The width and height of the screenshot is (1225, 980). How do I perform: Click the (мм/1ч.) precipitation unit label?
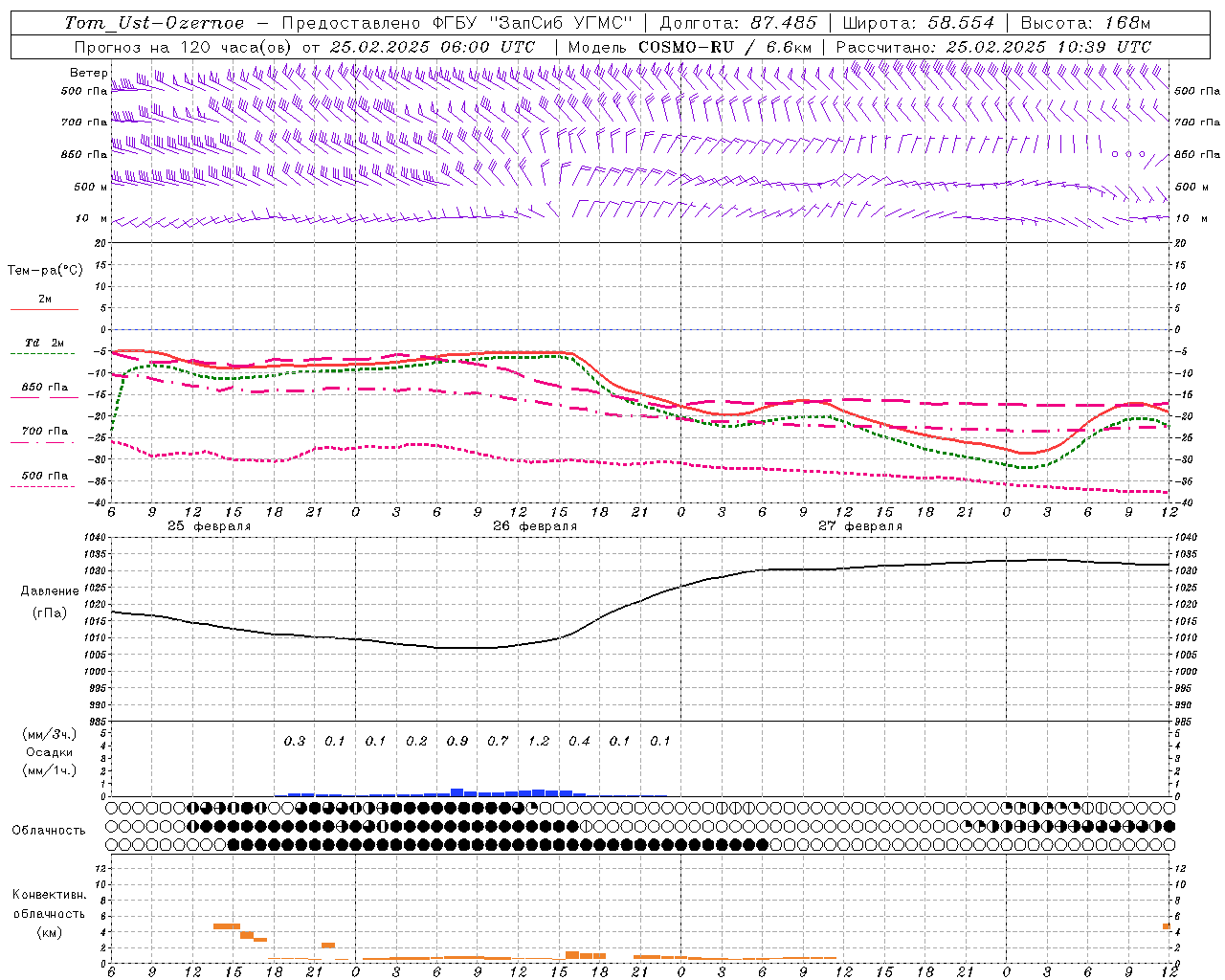click(x=50, y=770)
